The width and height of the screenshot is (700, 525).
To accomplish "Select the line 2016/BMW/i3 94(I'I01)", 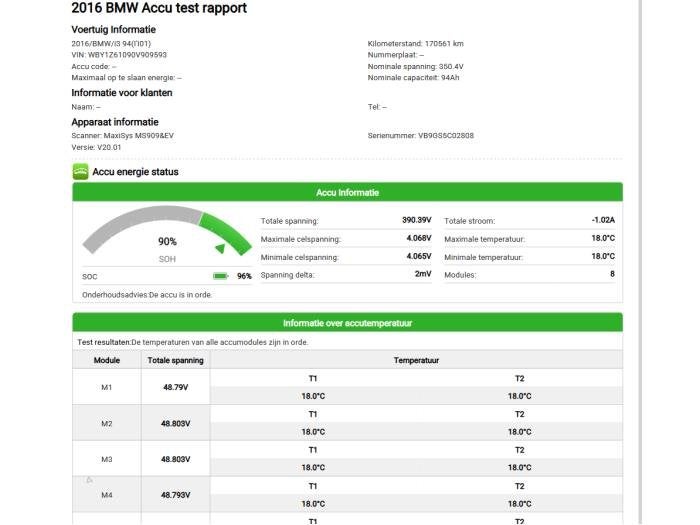I will (x=111, y=43).
